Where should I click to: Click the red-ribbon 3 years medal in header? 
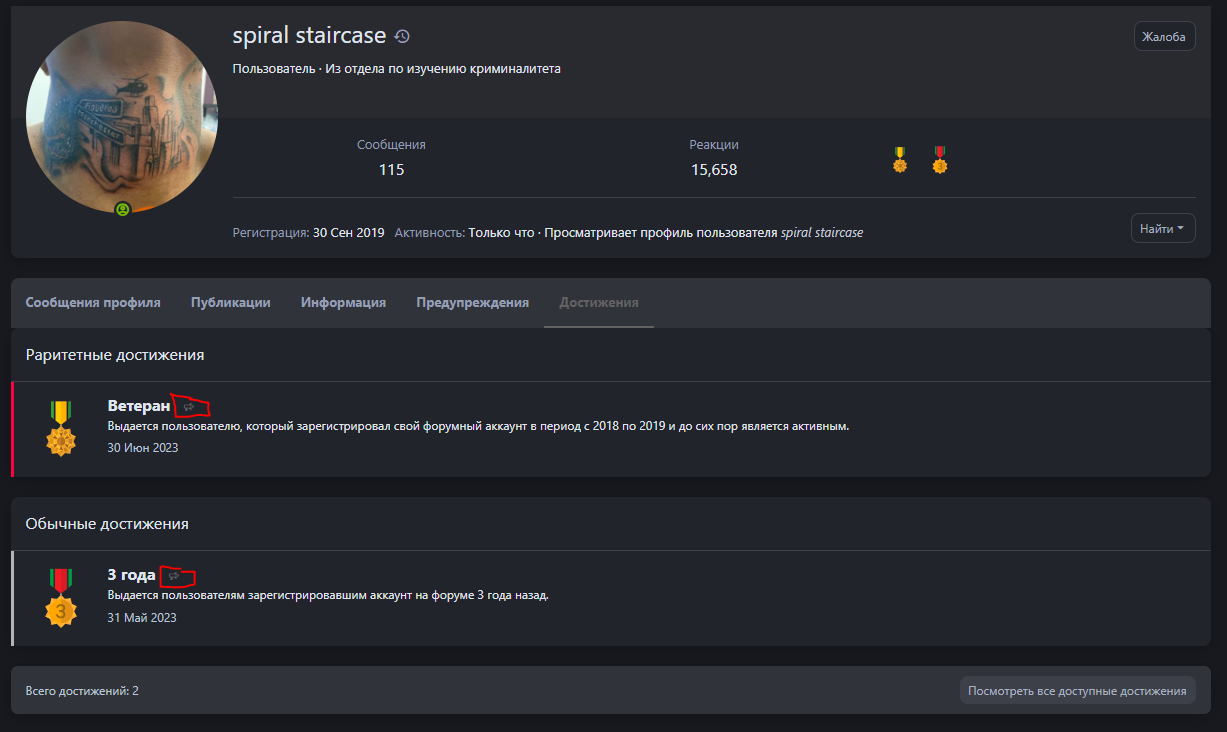point(939,160)
